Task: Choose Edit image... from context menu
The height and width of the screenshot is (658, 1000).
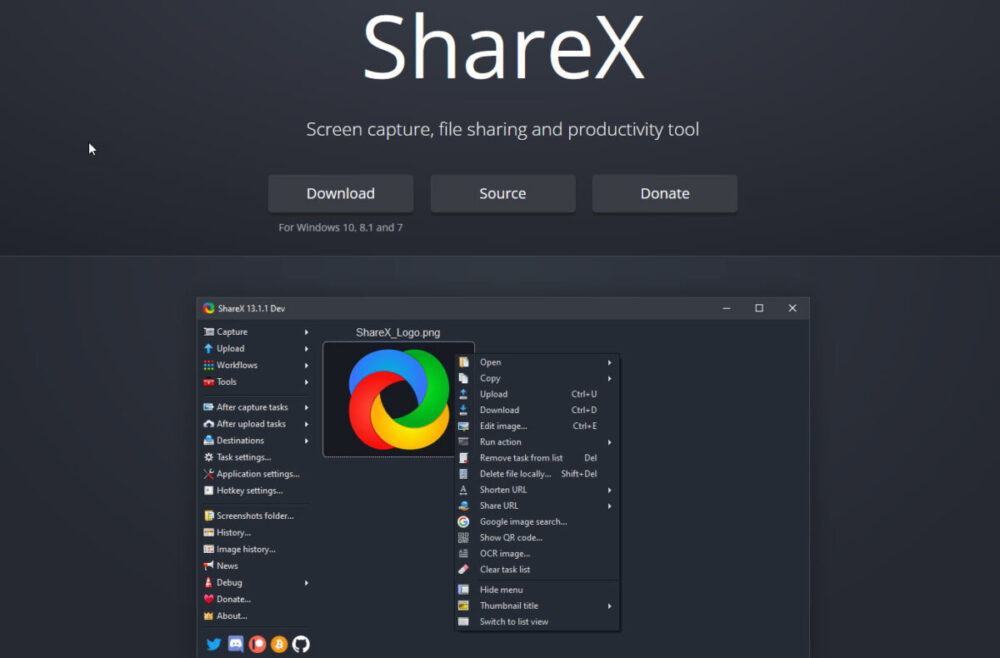Action: pos(537,426)
